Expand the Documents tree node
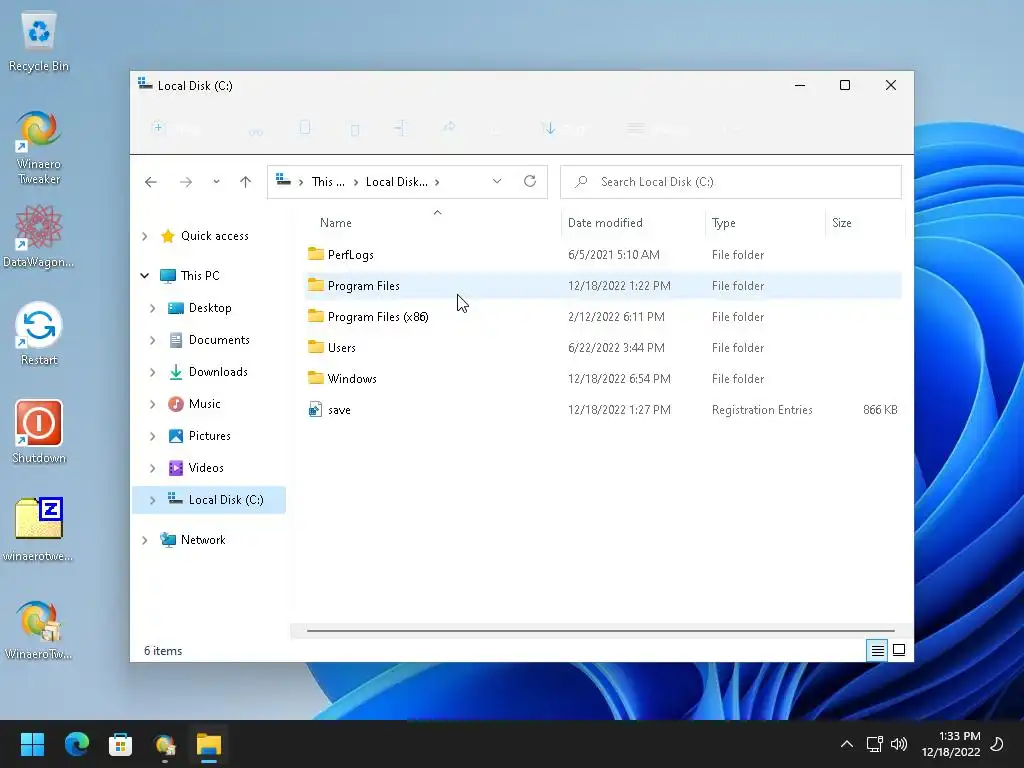This screenshot has height=768, width=1024. pos(153,340)
